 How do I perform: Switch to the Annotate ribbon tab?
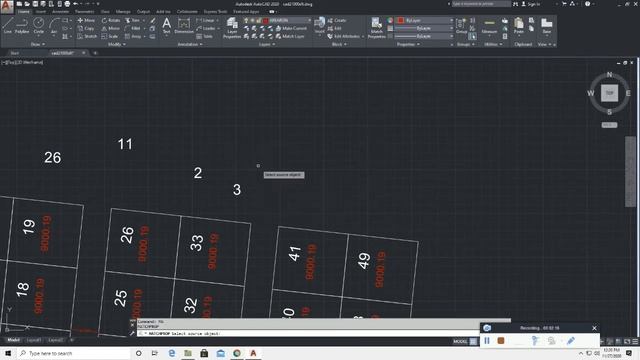pos(60,11)
